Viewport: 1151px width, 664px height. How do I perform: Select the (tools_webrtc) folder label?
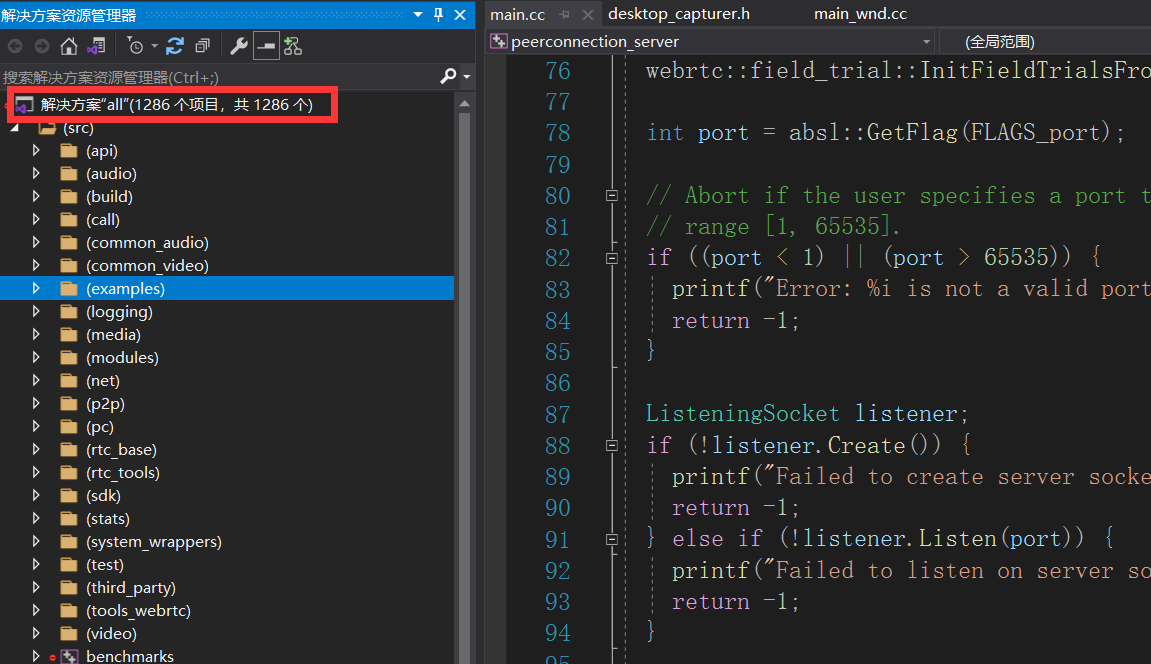point(138,610)
